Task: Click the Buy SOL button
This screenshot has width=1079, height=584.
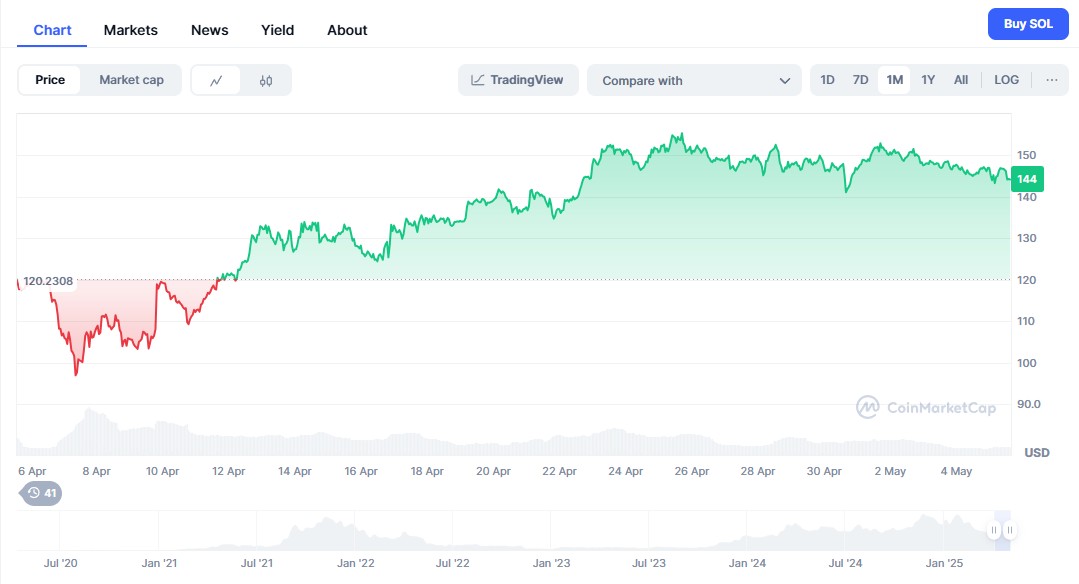Action: [x=1028, y=24]
